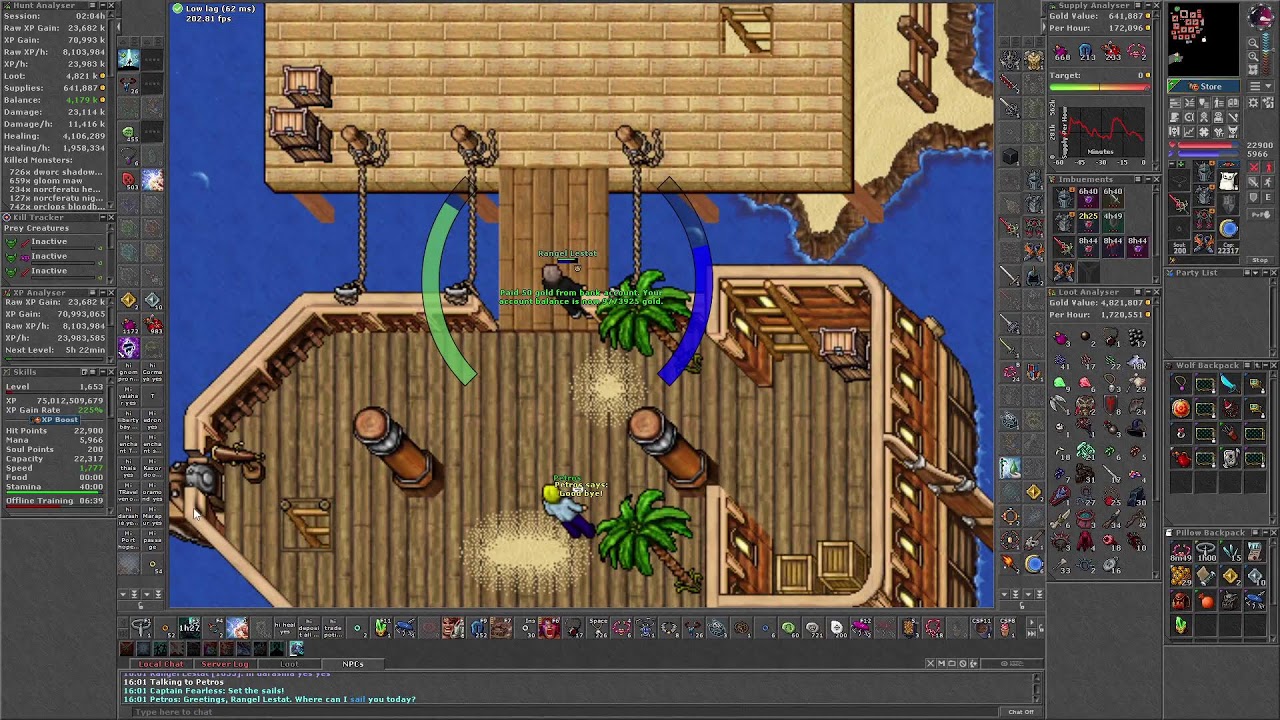1280x720 pixels.
Task: Open Loot Analyser panel menu icon
Action: [1137, 292]
